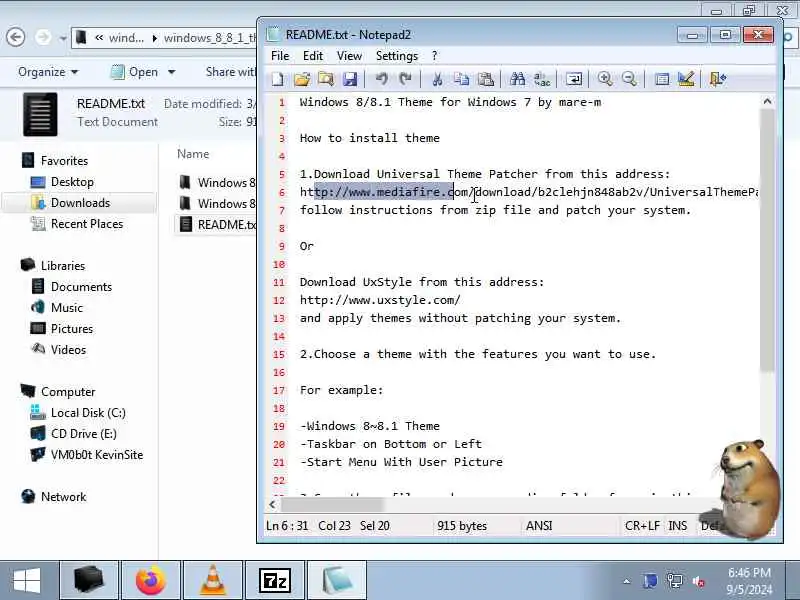Click the address bar breadcrumb chevron «
The image size is (800, 600).
(99, 38)
